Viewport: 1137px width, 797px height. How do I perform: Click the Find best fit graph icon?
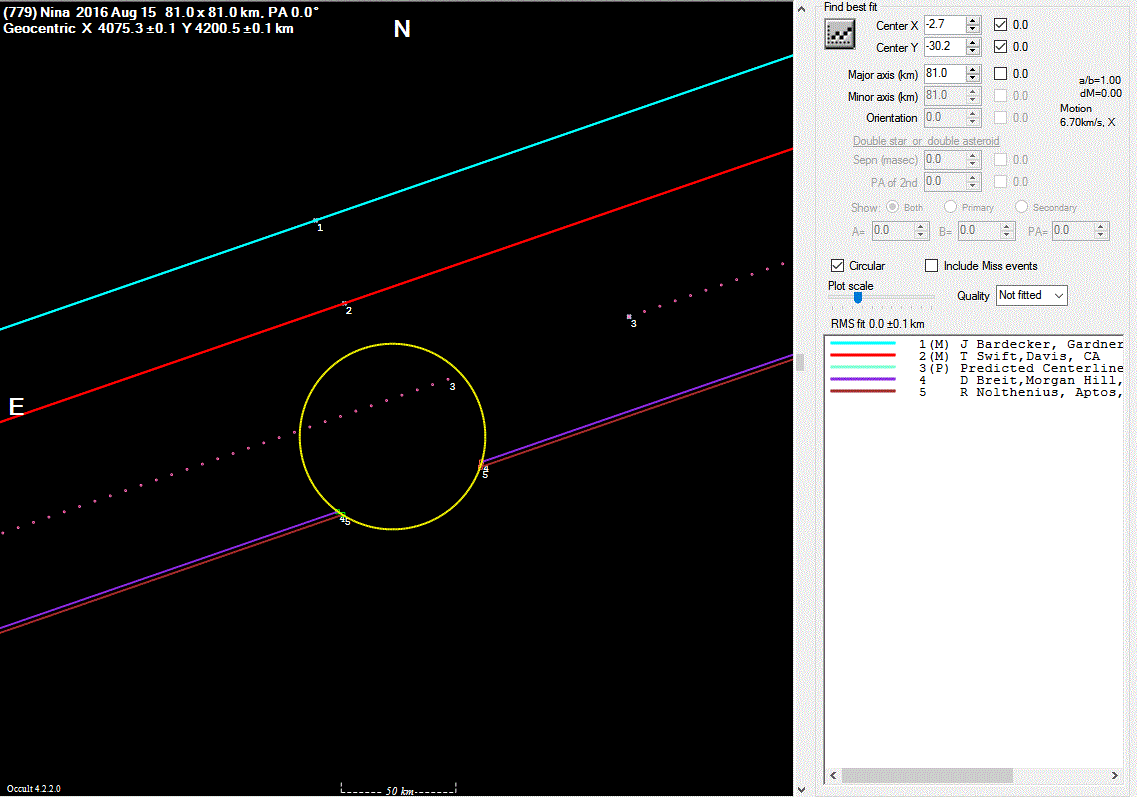838,34
